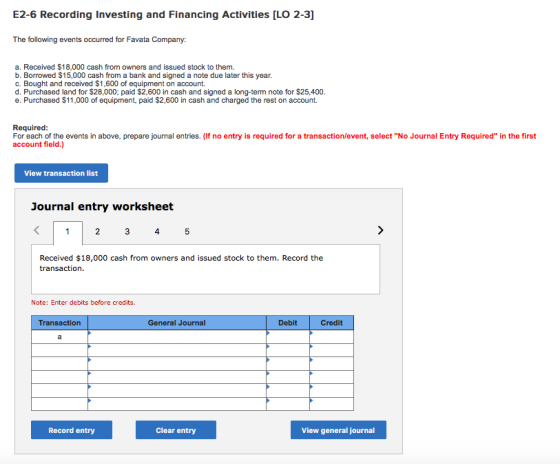The image size is (560, 464).
Task: Click the 'Note: Enter debits before credits' text
Action: pos(83,303)
